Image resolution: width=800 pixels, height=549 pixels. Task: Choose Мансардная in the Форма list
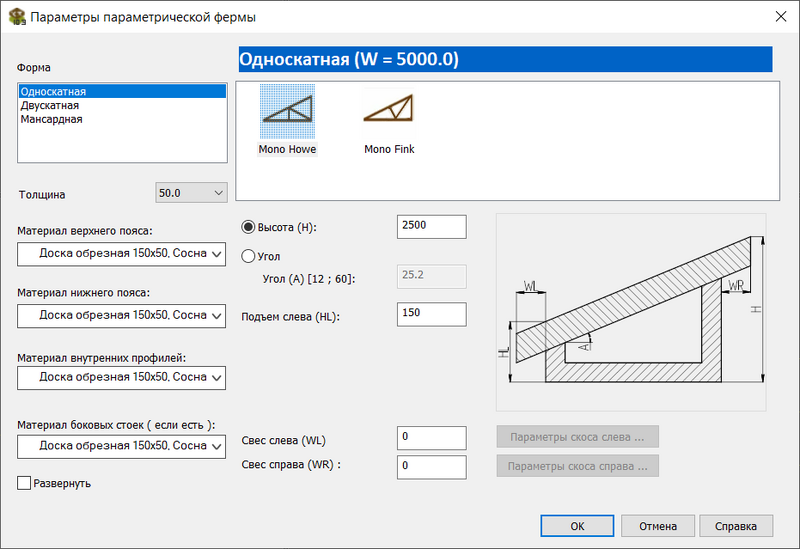pos(122,119)
